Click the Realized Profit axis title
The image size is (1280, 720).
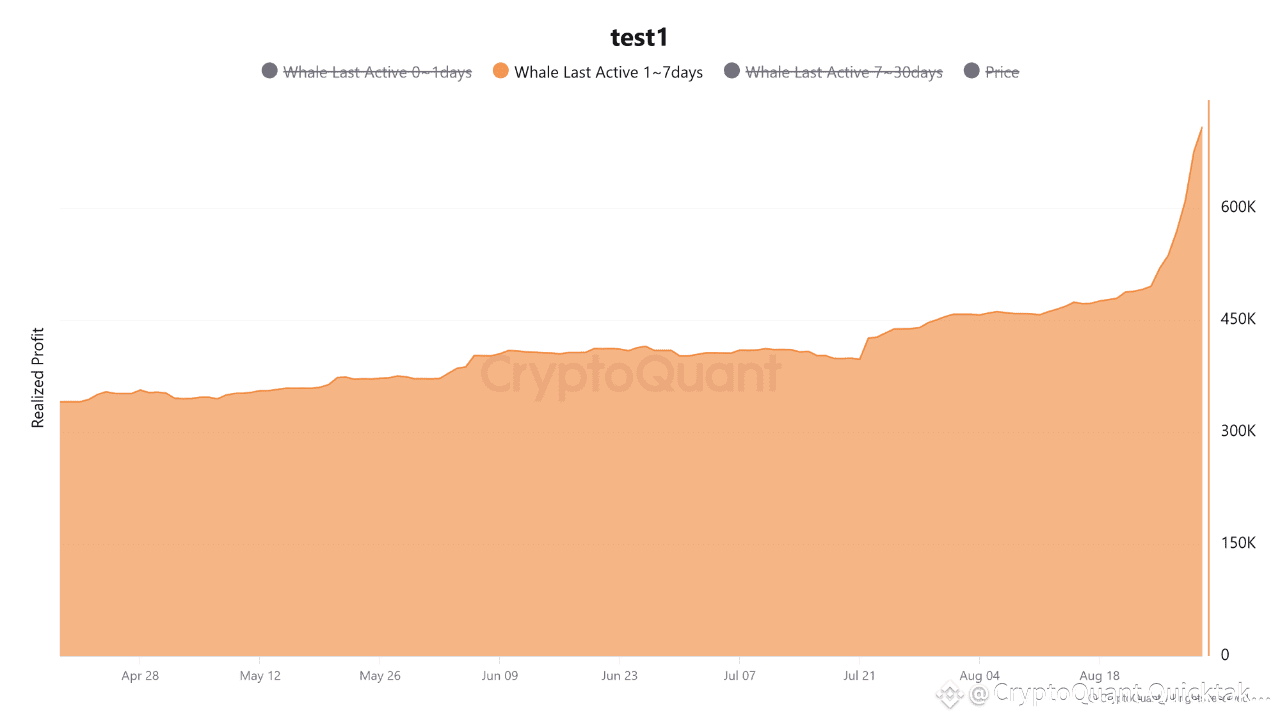[39, 378]
